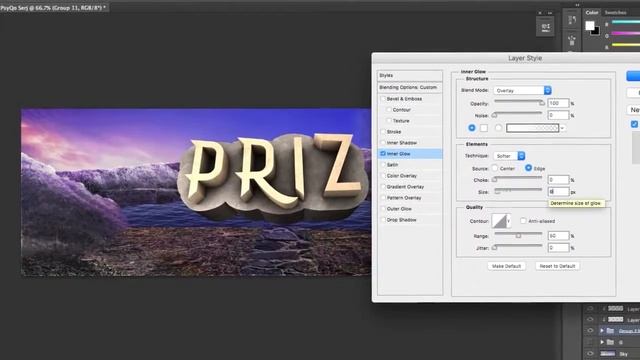
Task: Click the Sky layer thumbnail
Action: pos(608,353)
